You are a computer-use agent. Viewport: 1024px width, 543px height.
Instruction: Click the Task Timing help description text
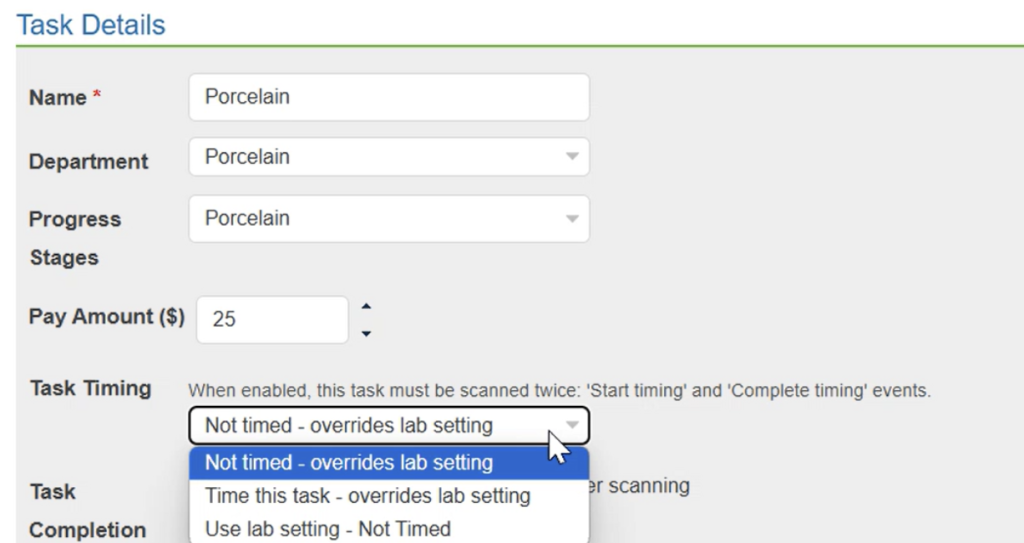[x=559, y=390]
